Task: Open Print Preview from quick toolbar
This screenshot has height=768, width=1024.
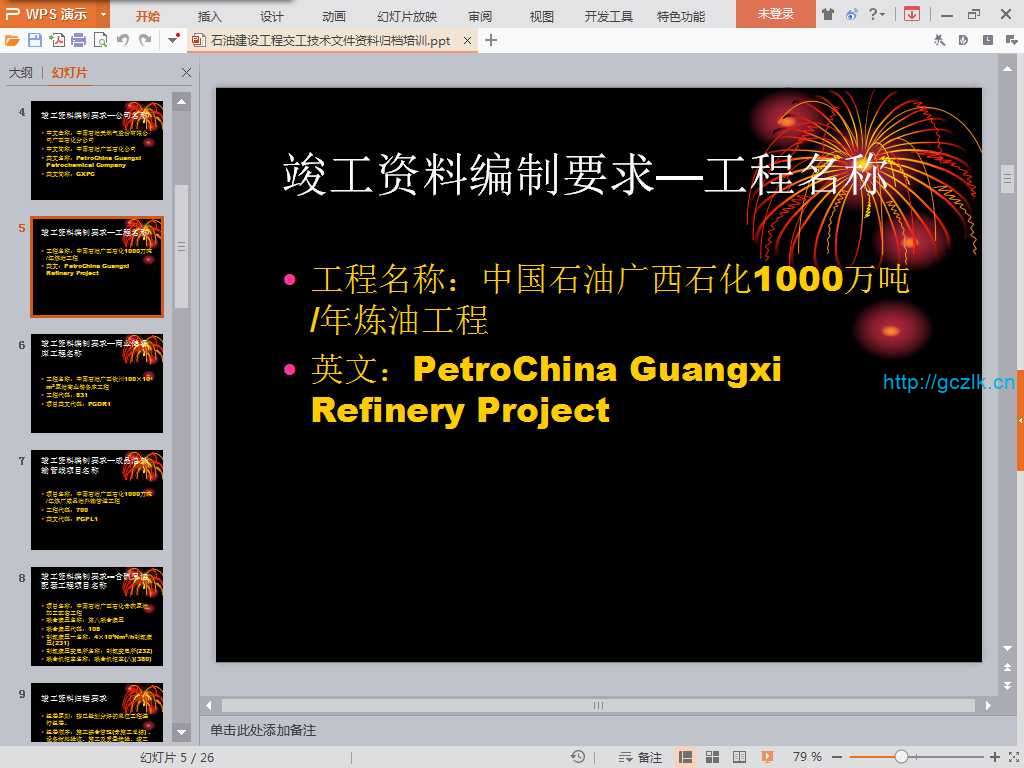Action: 100,40
